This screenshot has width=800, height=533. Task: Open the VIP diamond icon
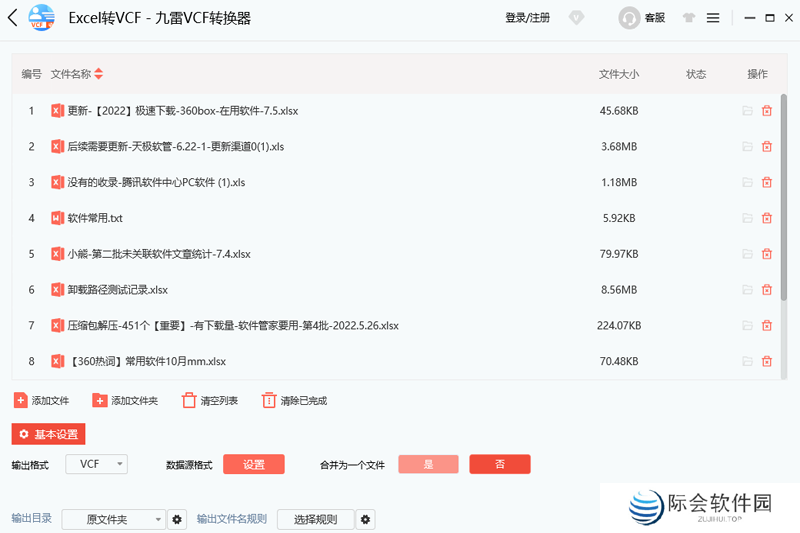point(577,18)
